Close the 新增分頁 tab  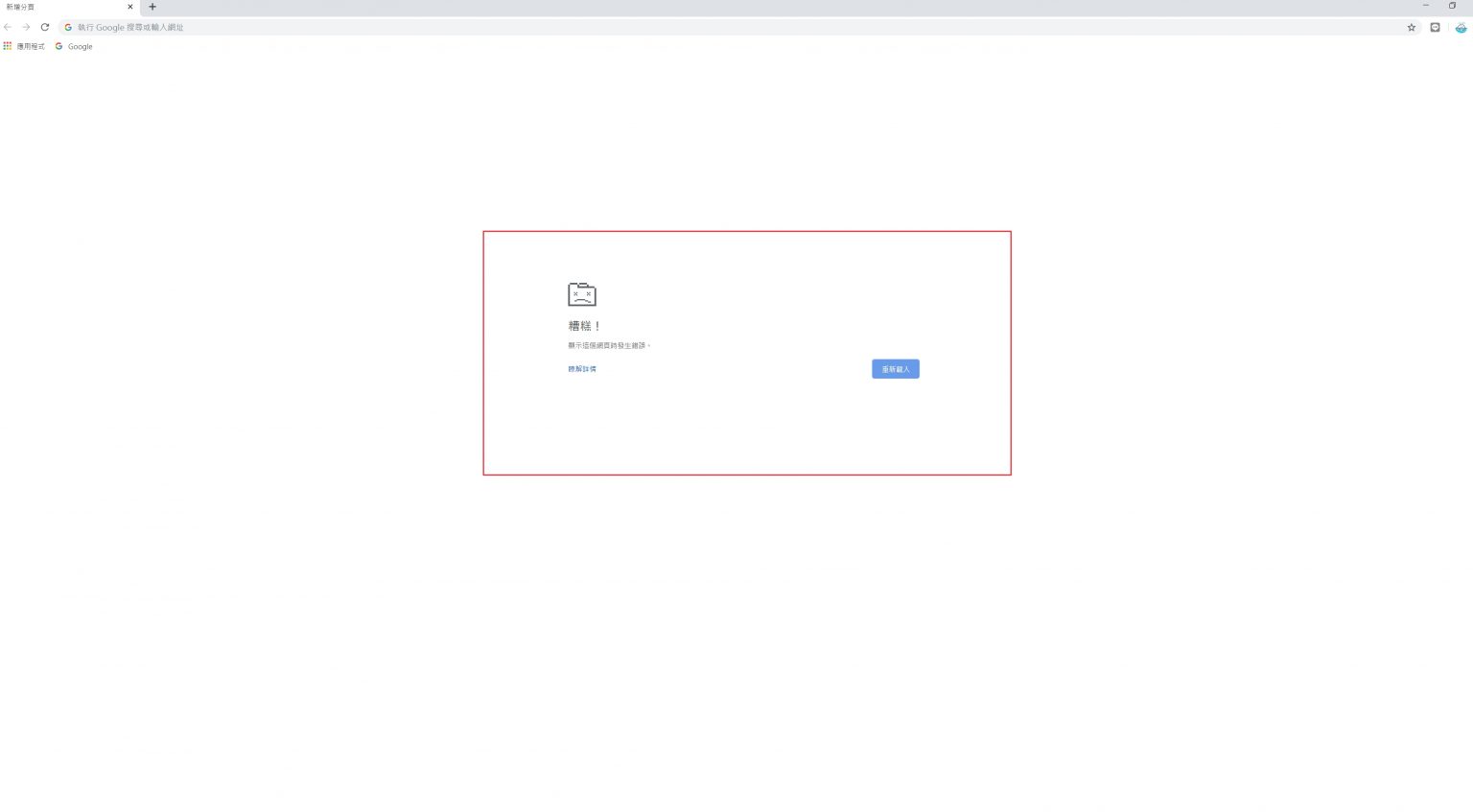(130, 7)
